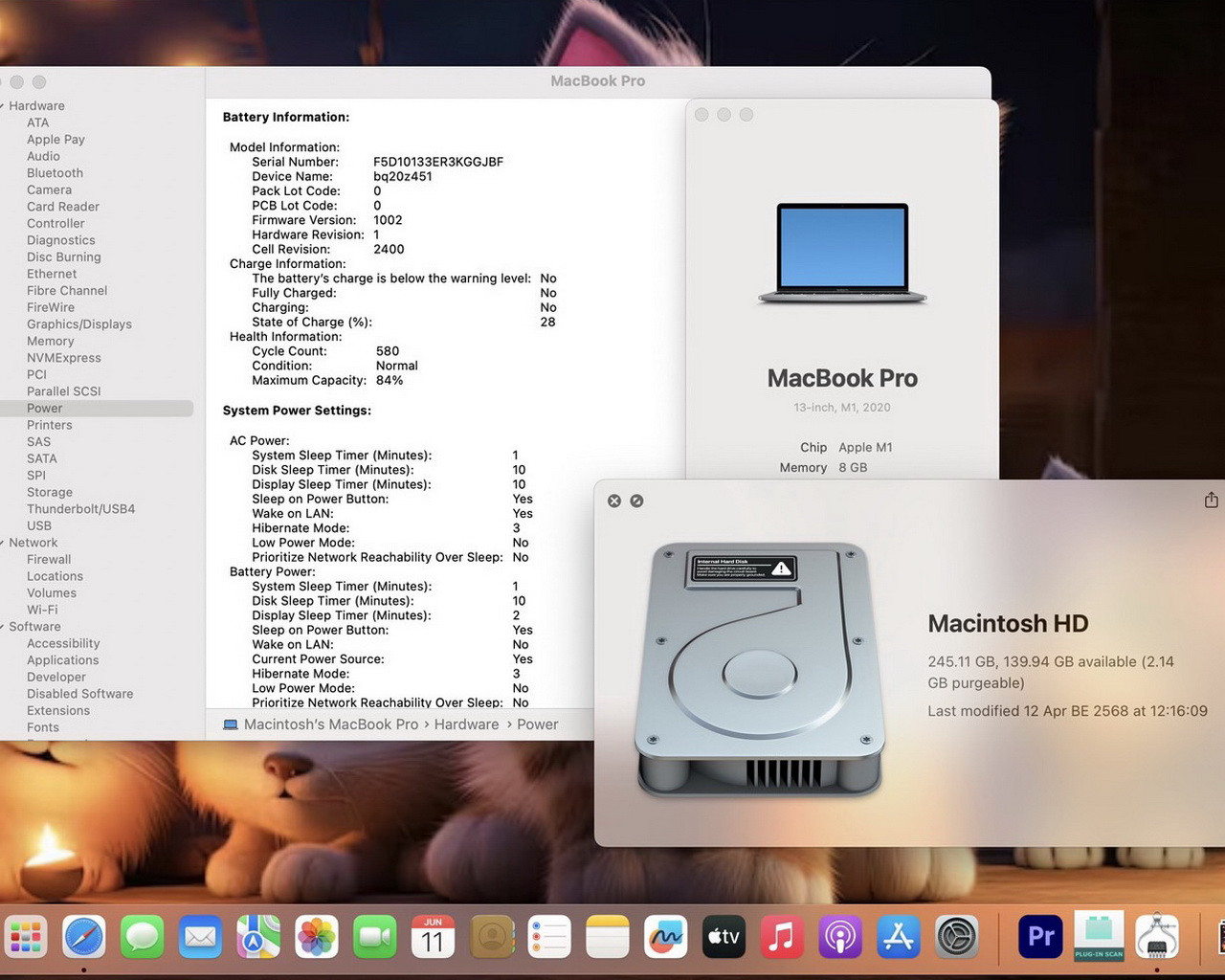This screenshot has height=980, width=1225.
Task: Open Apple TV app in Dock
Action: point(724,936)
